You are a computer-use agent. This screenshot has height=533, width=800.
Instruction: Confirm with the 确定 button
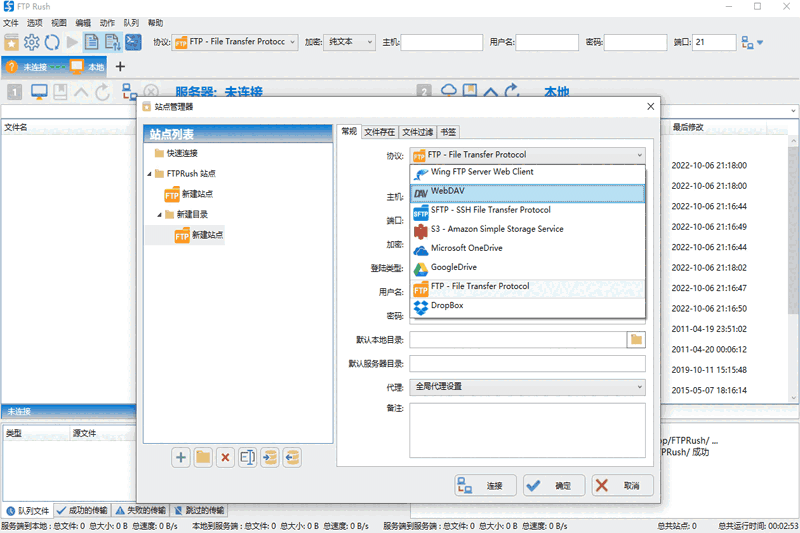point(554,486)
